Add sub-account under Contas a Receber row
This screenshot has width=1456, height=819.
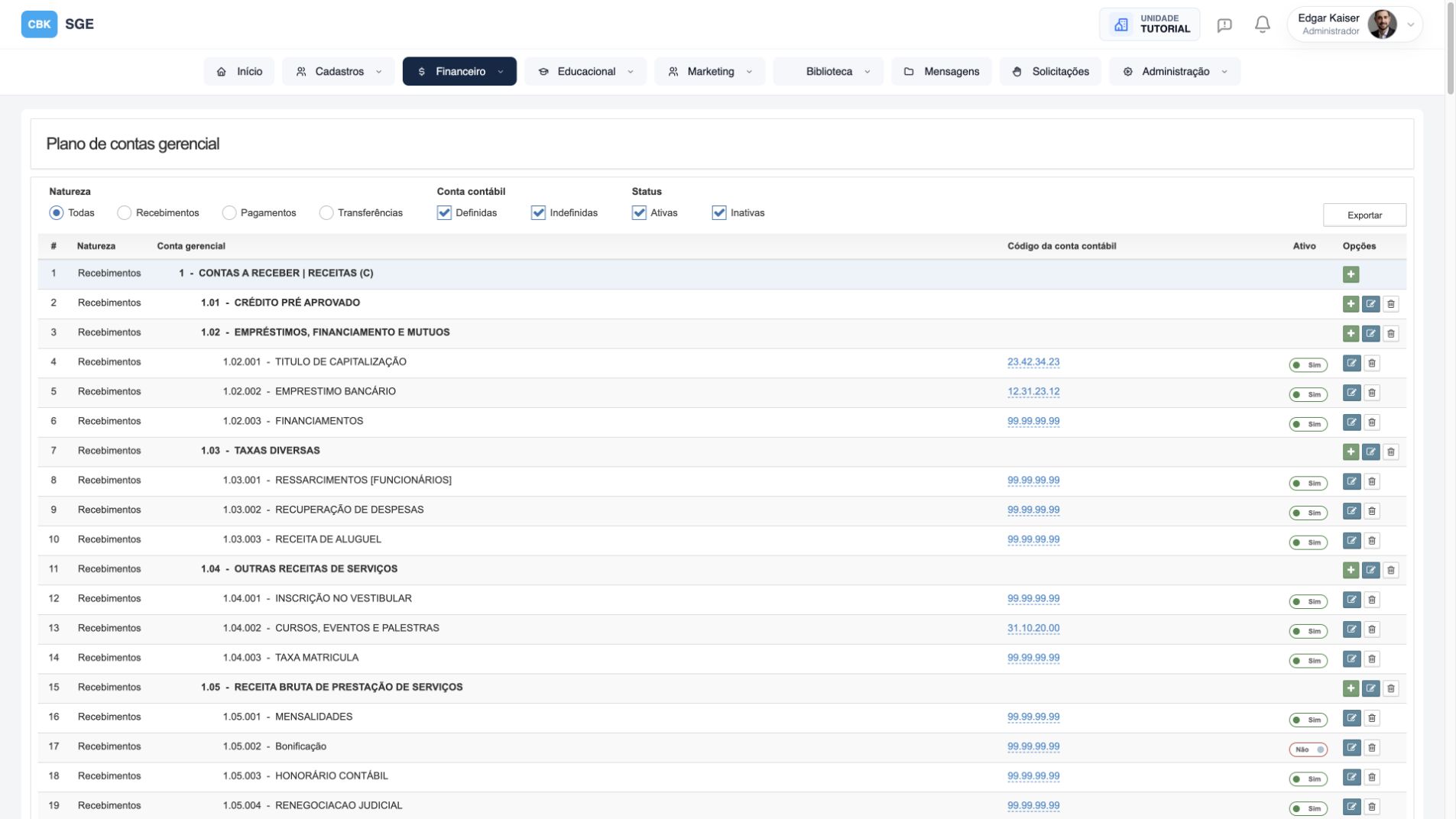pos(1351,274)
